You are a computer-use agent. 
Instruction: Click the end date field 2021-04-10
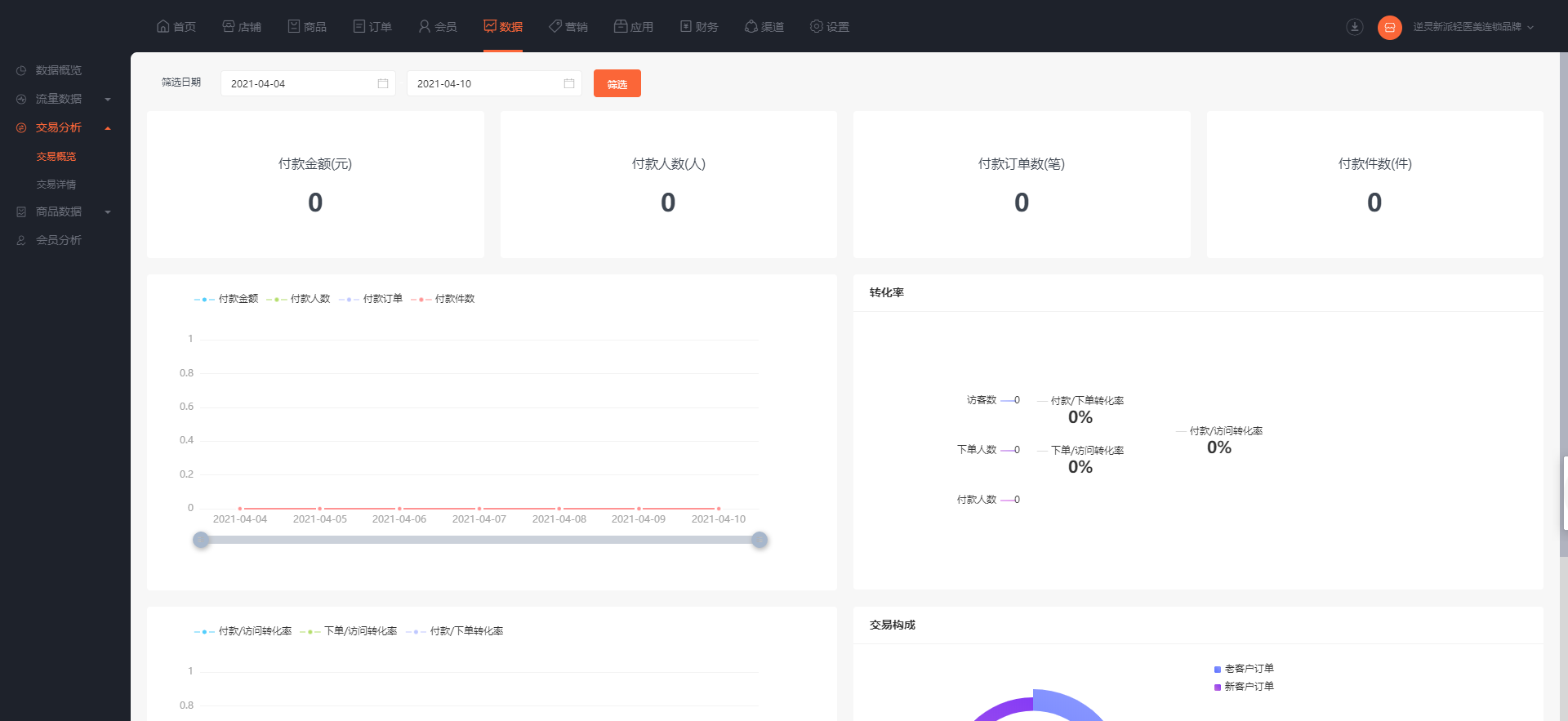coord(494,83)
